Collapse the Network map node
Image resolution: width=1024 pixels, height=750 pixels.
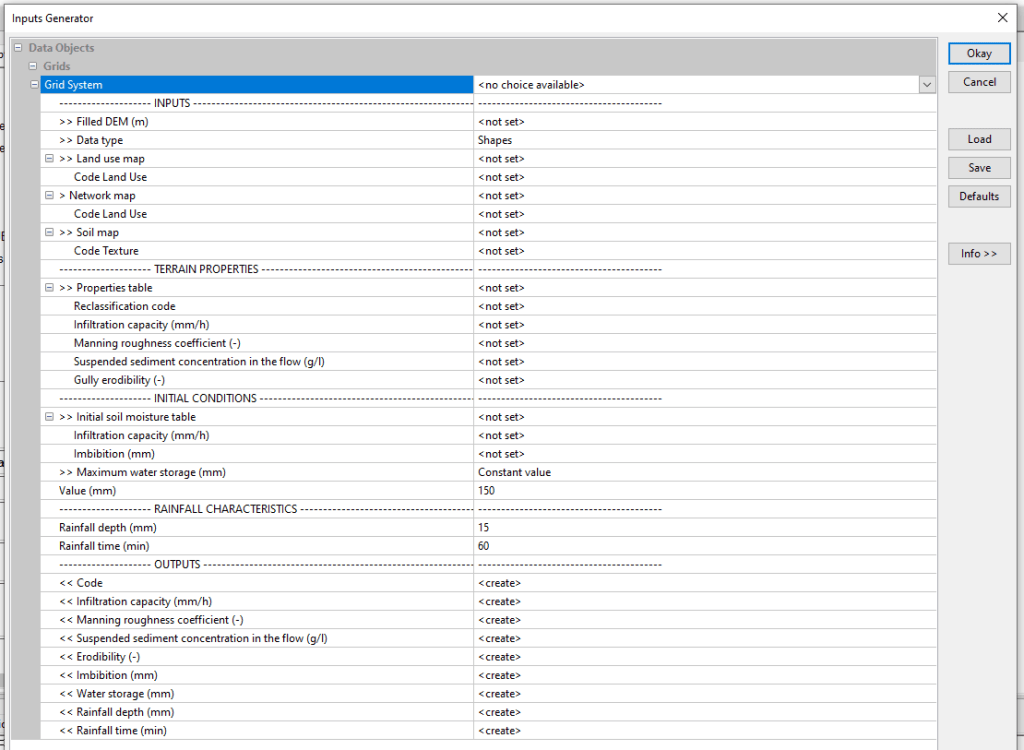point(49,196)
